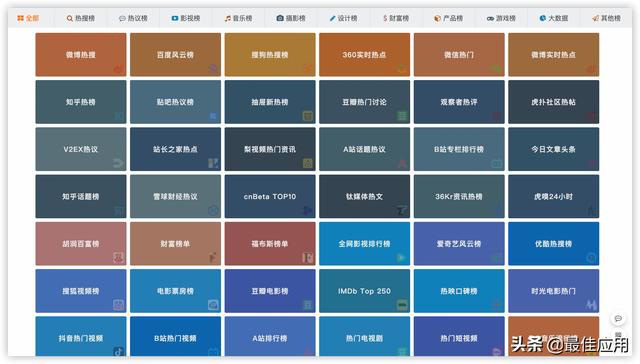Screen dimensions: 640x364
Task: Click the grid icon on 豆瓣热门讨论 card
Action: [402, 116]
